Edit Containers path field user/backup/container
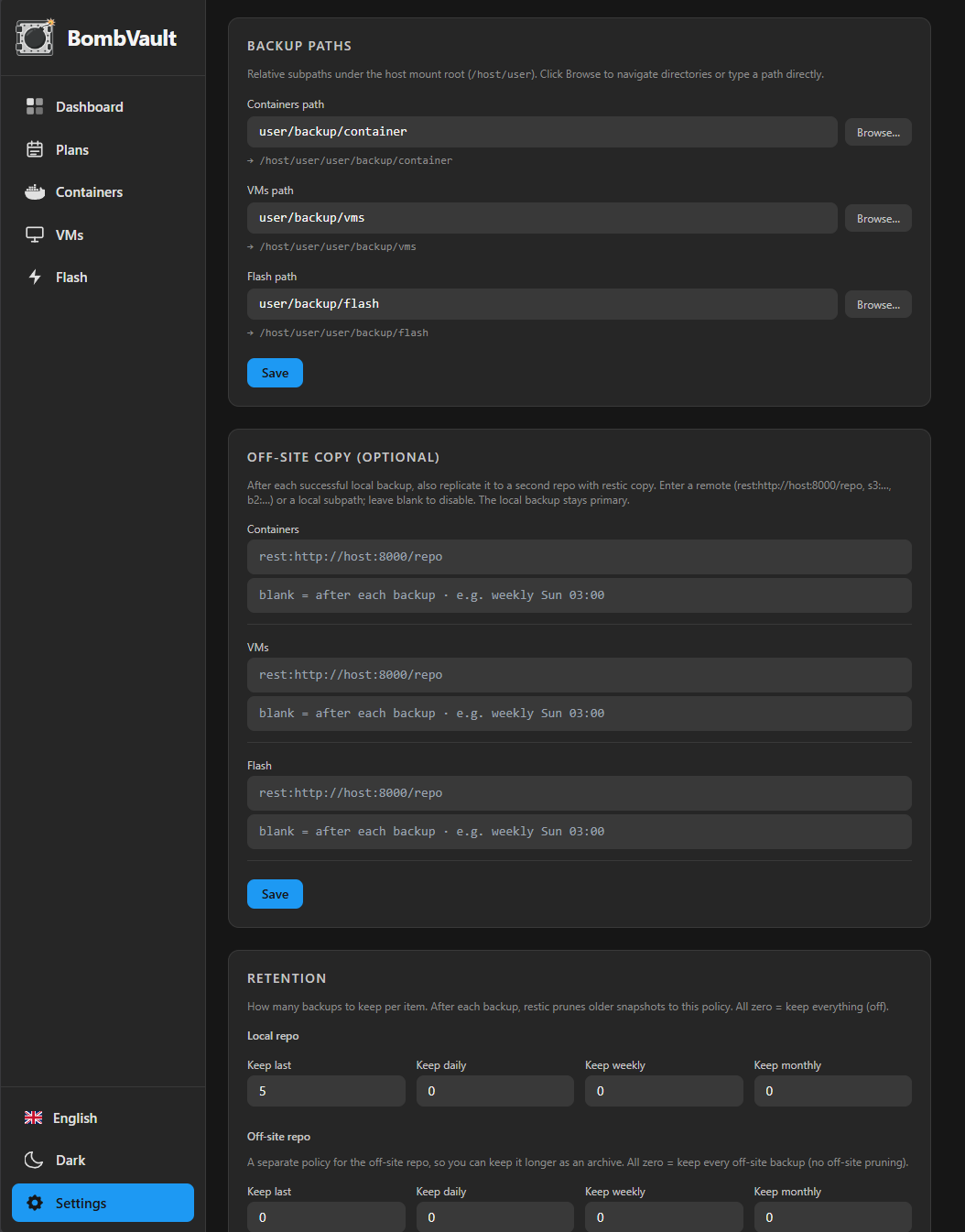The image size is (965, 1232). click(x=542, y=132)
